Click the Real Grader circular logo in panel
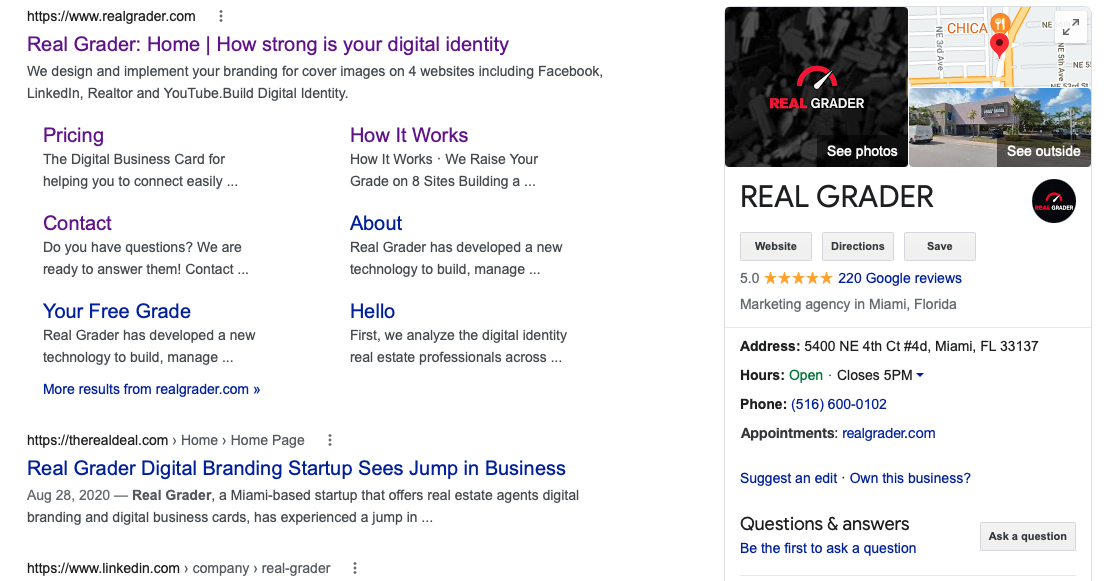 click(x=1054, y=201)
